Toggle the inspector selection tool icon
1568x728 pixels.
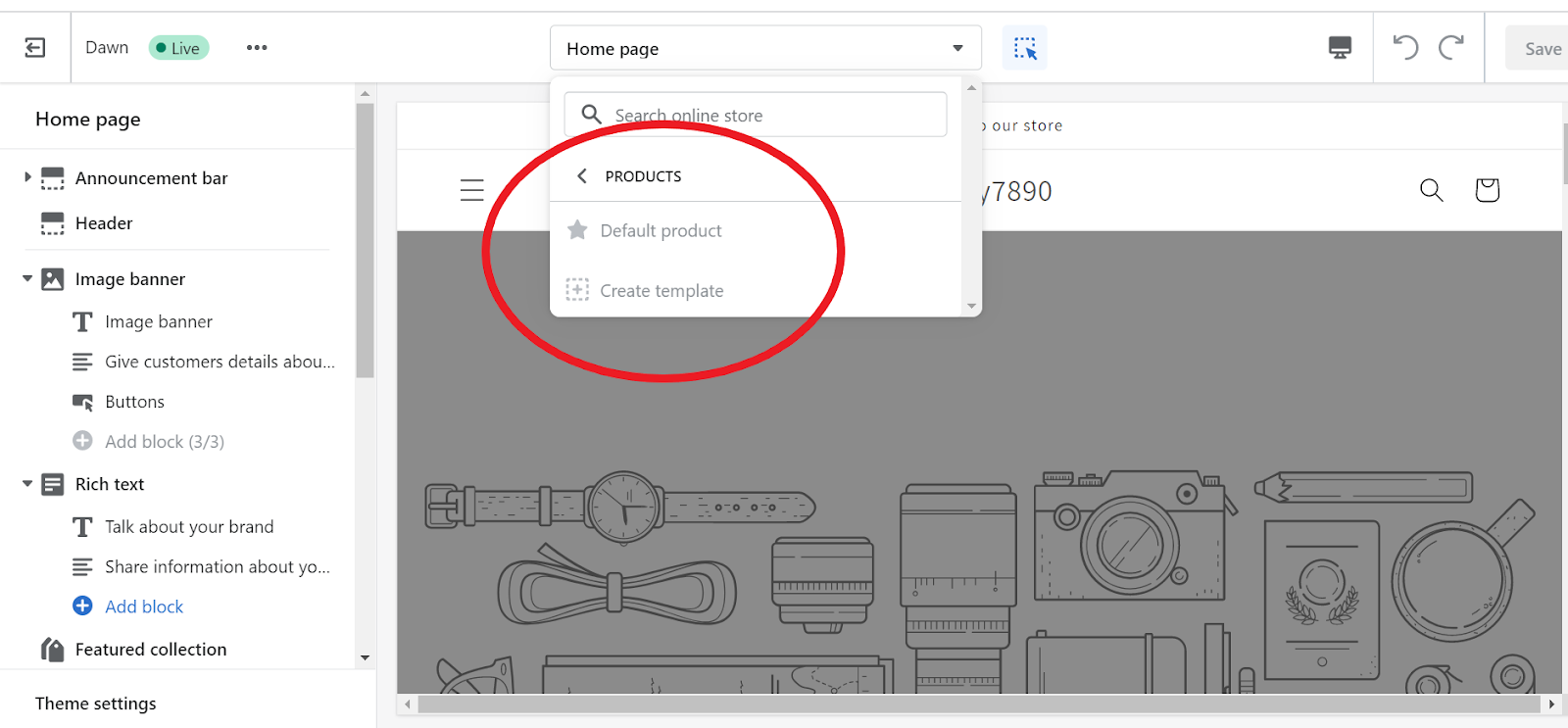point(1025,48)
